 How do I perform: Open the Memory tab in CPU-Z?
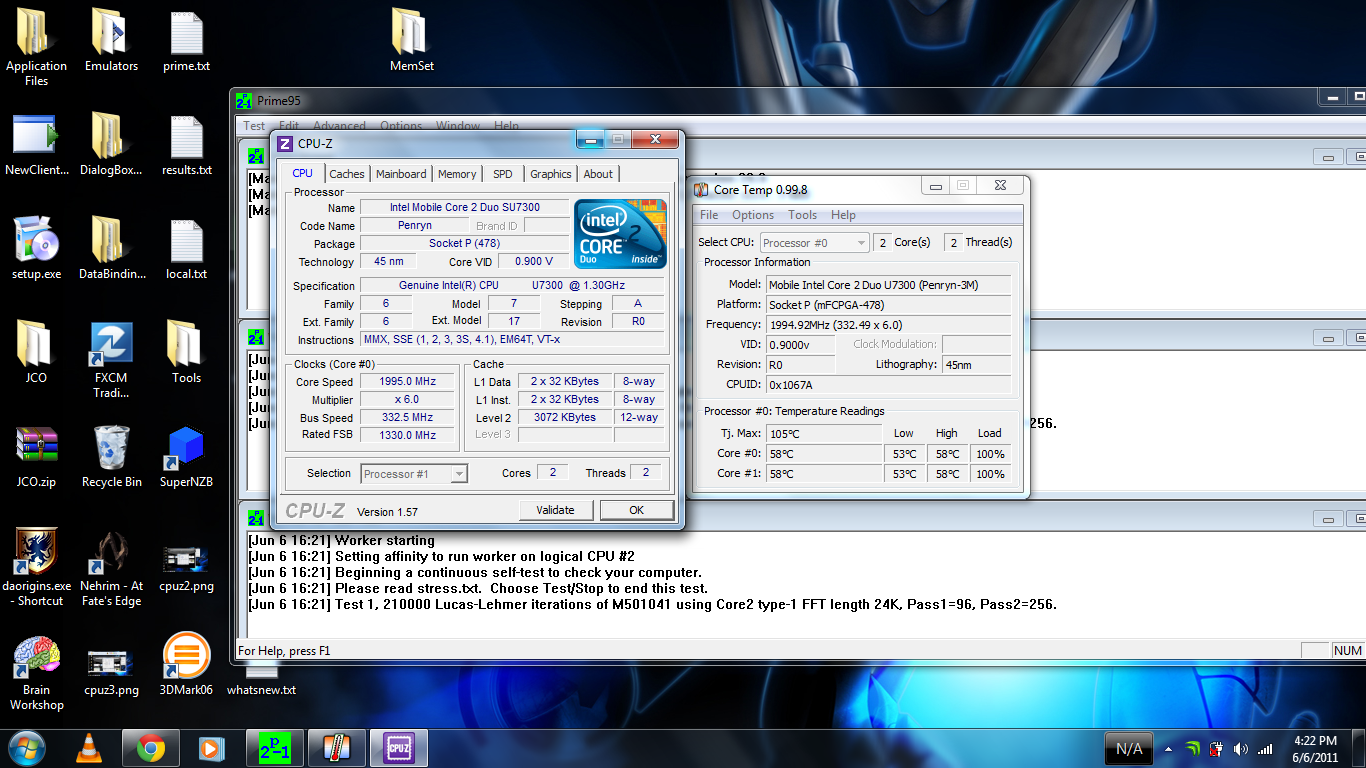[457, 174]
